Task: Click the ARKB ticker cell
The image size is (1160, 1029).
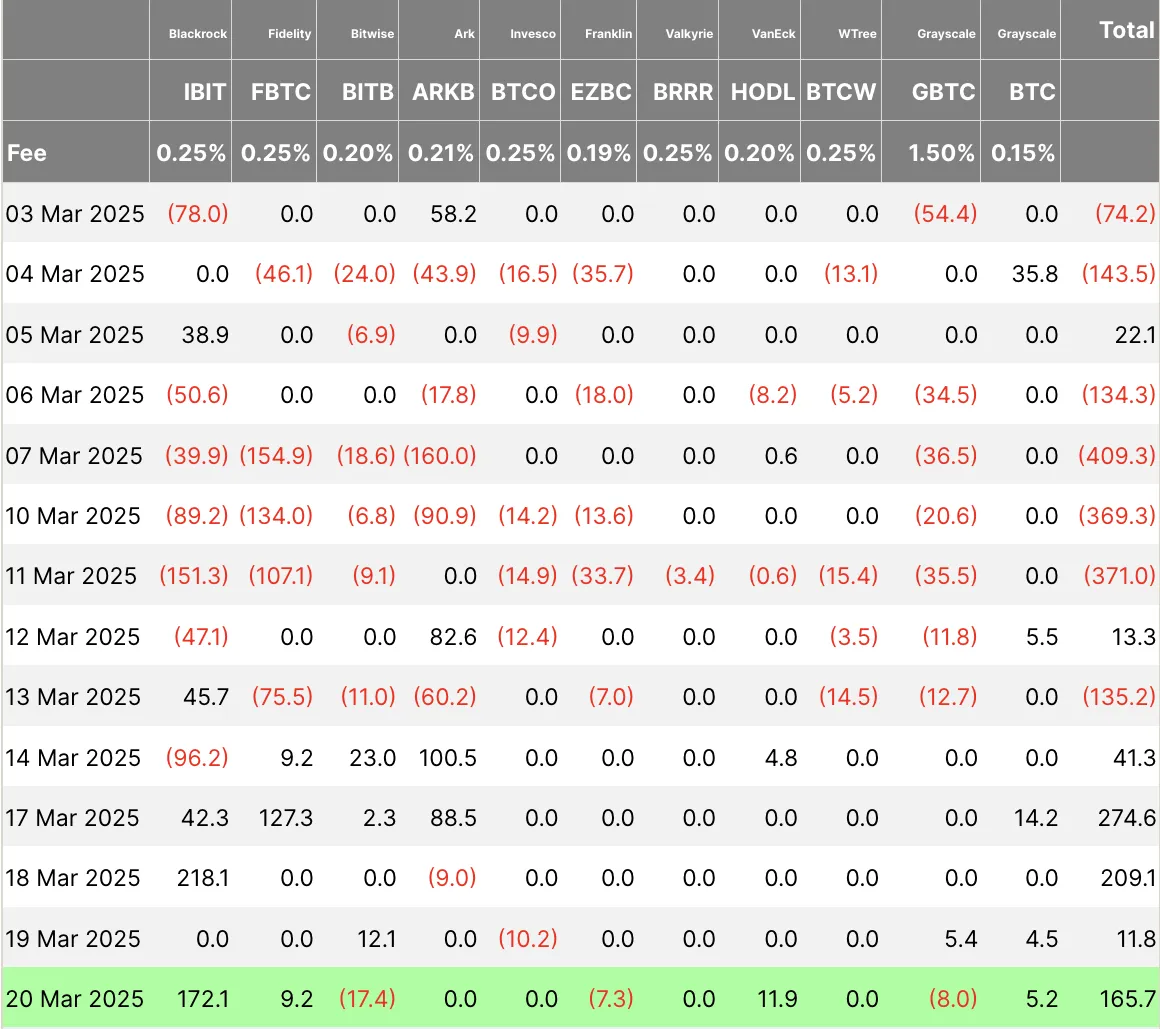Action: (x=443, y=92)
